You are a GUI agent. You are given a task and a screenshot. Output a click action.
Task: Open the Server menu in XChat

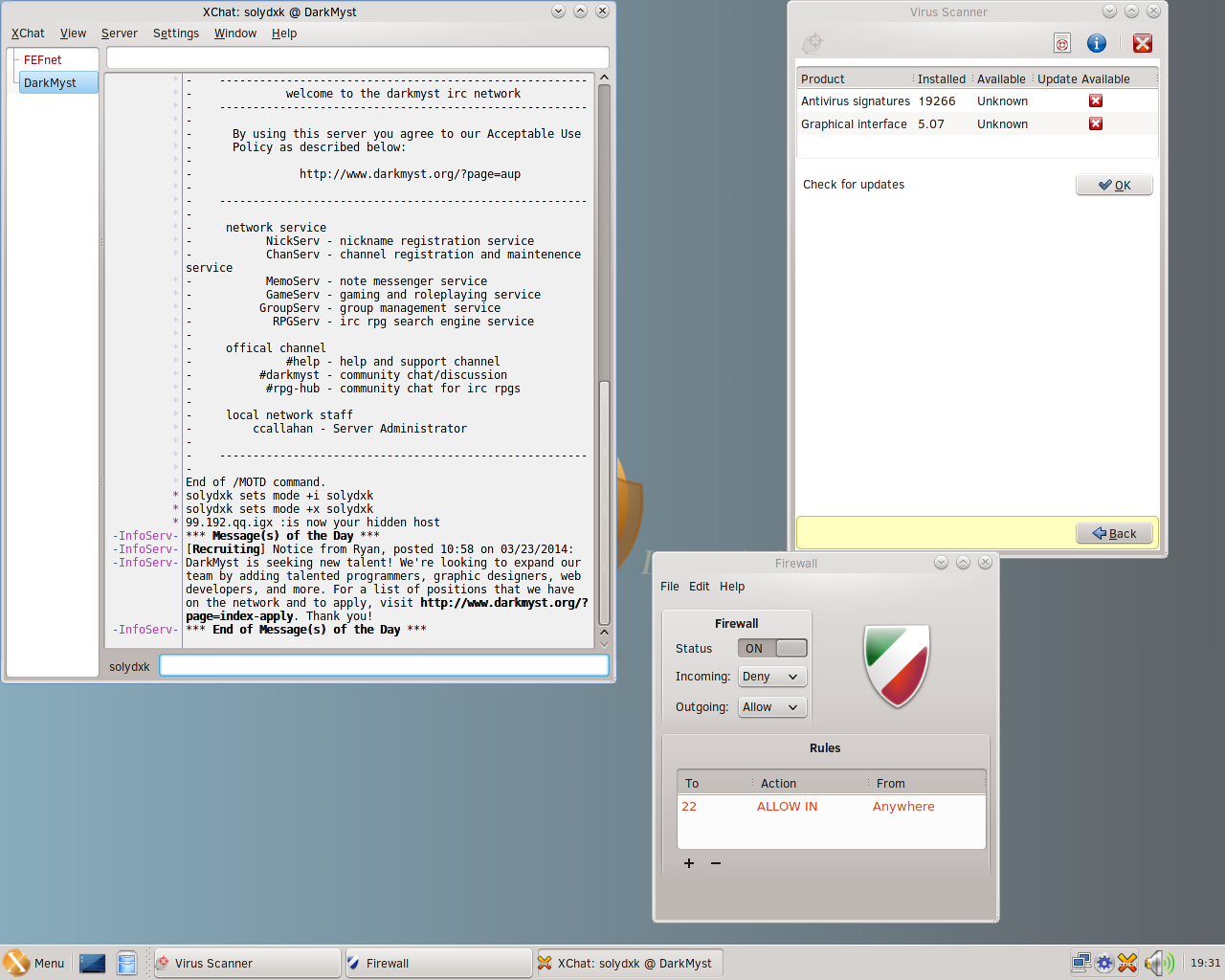click(x=120, y=33)
